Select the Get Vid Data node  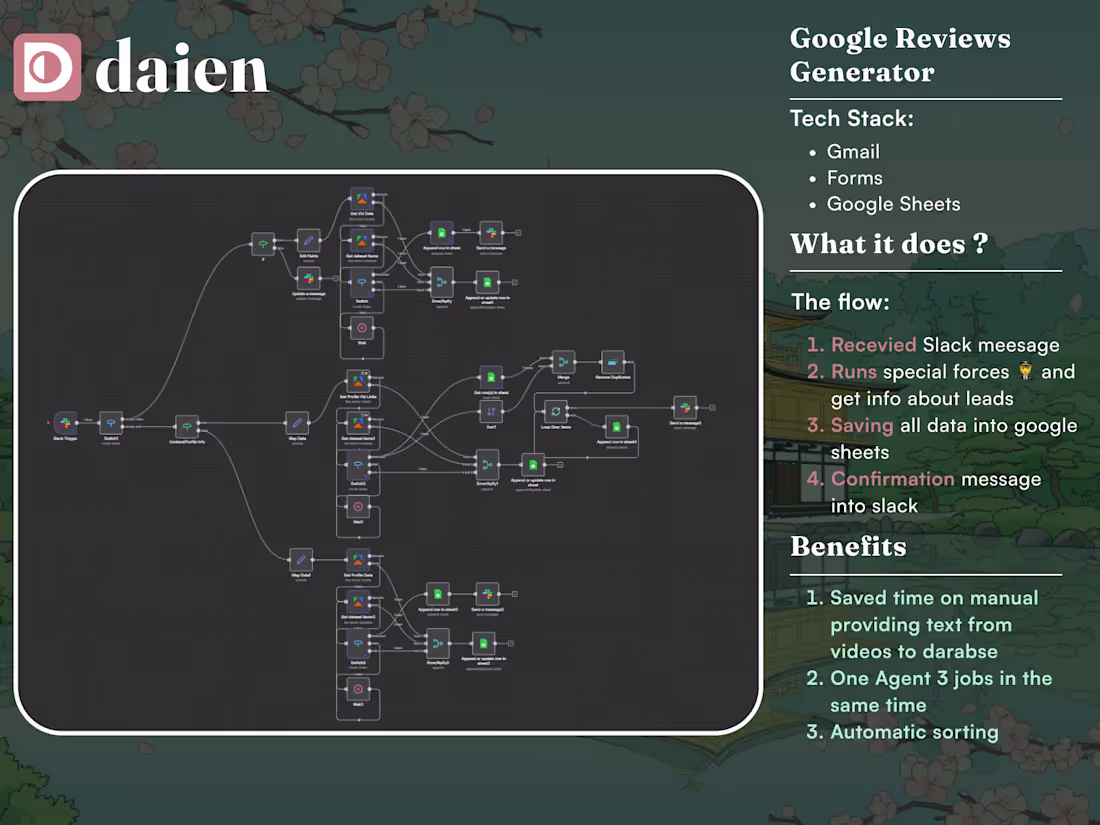(x=362, y=199)
